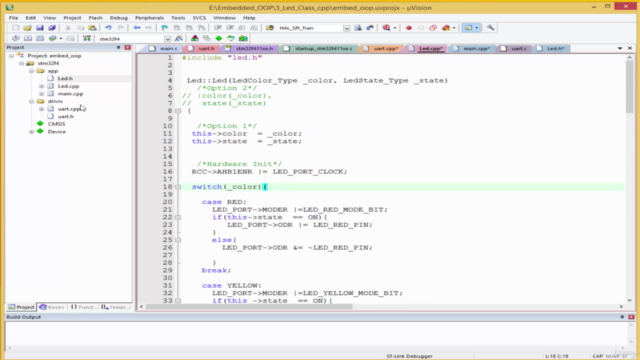The width and height of the screenshot is (640, 360).
Task: Toggle auto-hide pin on Project panel
Action: tap(118, 48)
